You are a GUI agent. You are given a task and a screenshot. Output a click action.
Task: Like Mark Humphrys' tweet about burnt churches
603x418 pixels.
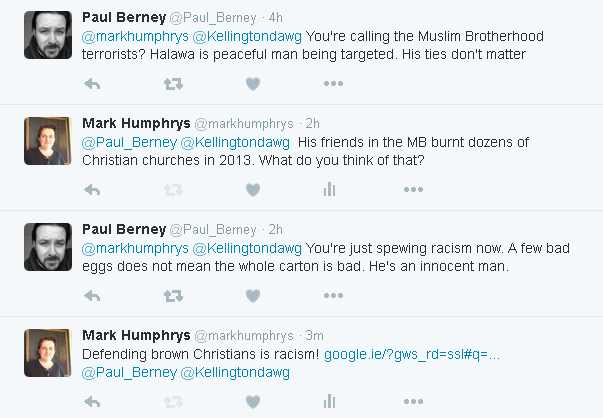click(x=253, y=189)
